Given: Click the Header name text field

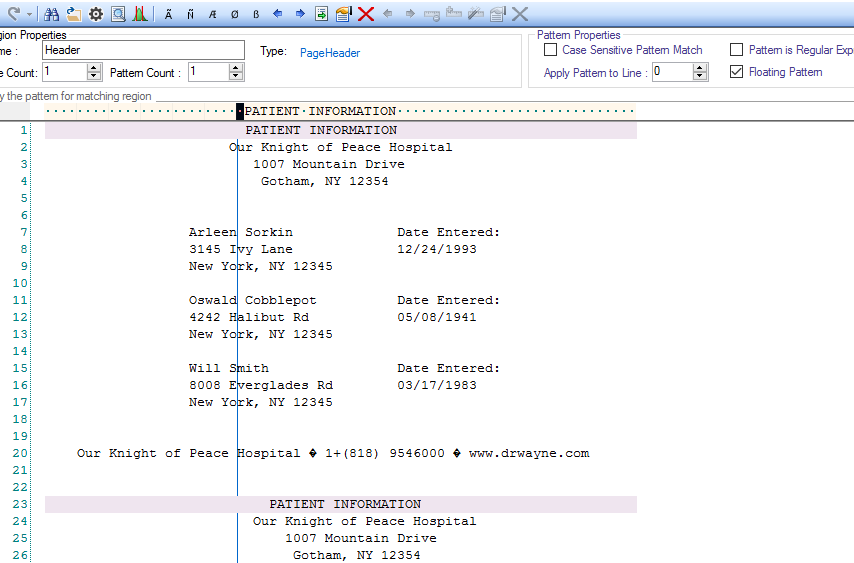Looking at the screenshot, I should point(142,50).
